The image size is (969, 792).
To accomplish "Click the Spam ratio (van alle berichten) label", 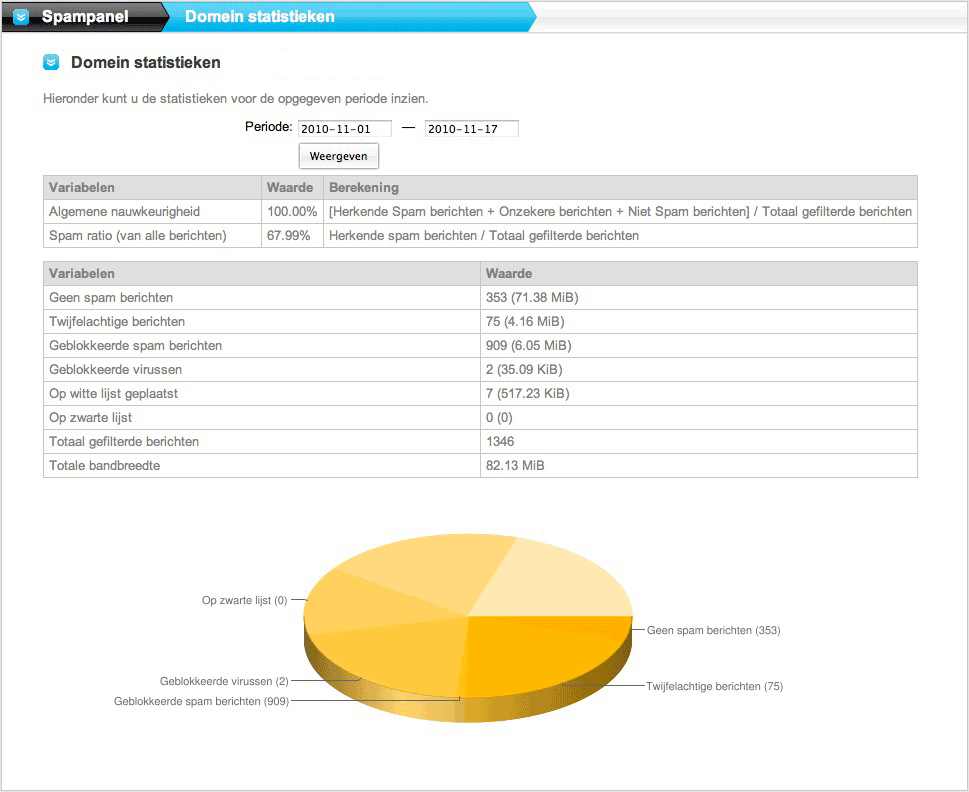I will (138, 235).
